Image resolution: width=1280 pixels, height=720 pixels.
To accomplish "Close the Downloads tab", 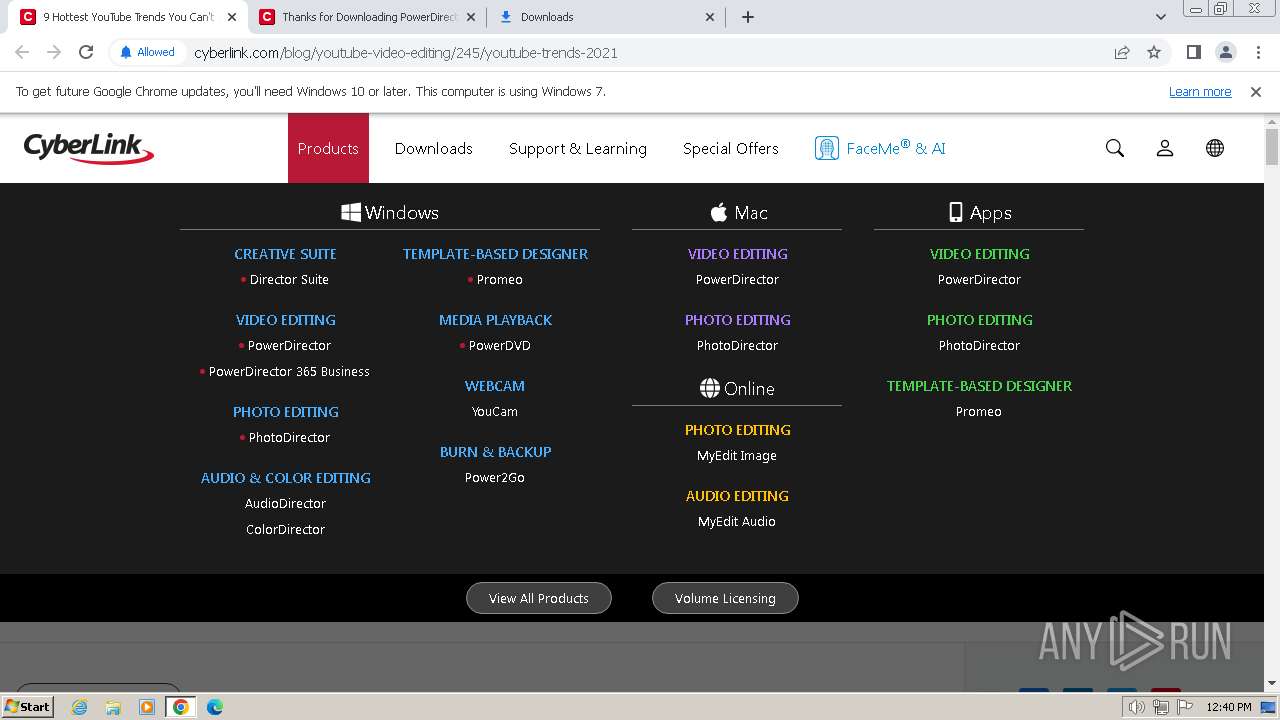I will (x=710, y=17).
